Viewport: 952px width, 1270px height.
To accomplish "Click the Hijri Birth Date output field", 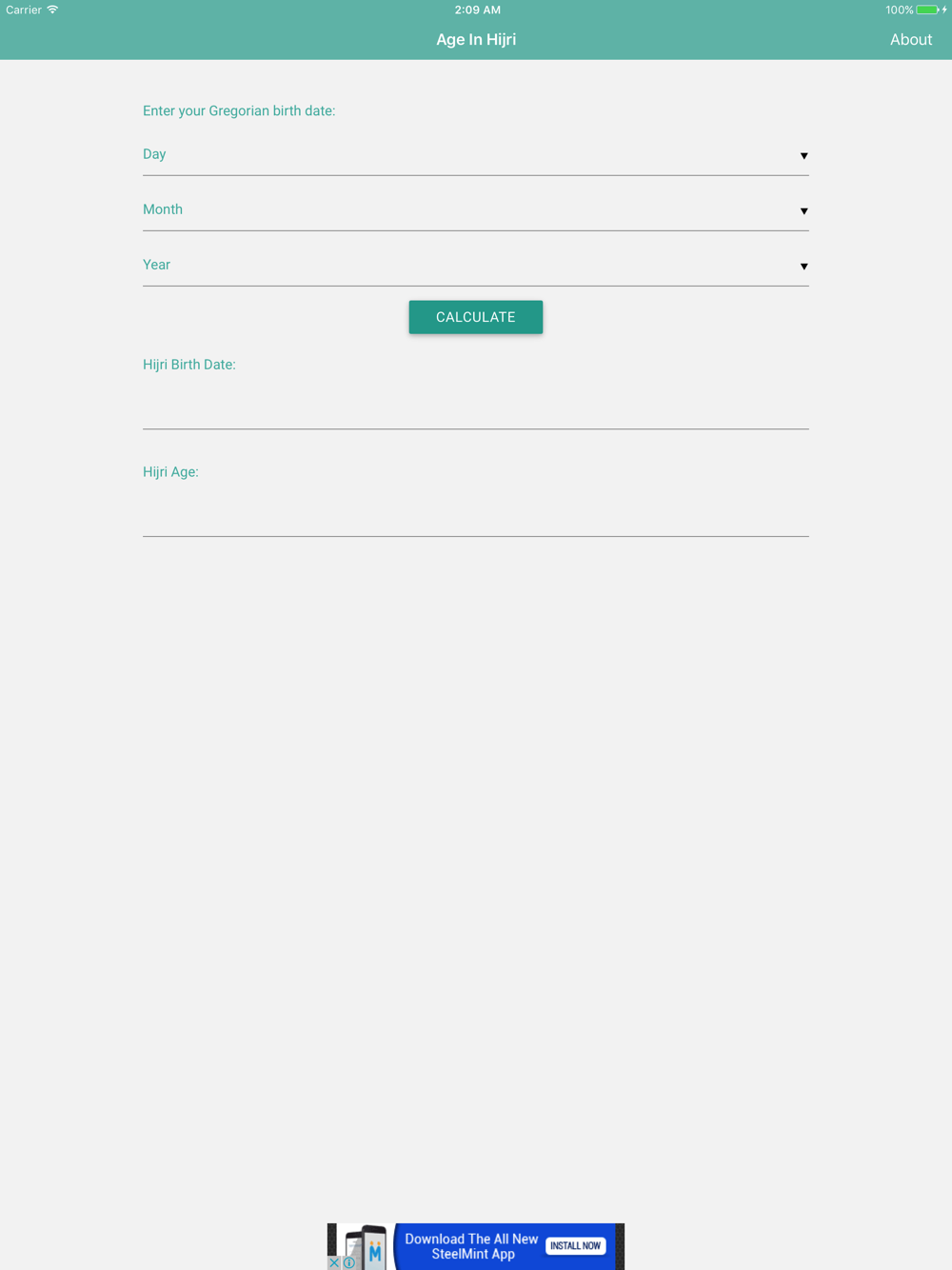I will [x=476, y=405].
